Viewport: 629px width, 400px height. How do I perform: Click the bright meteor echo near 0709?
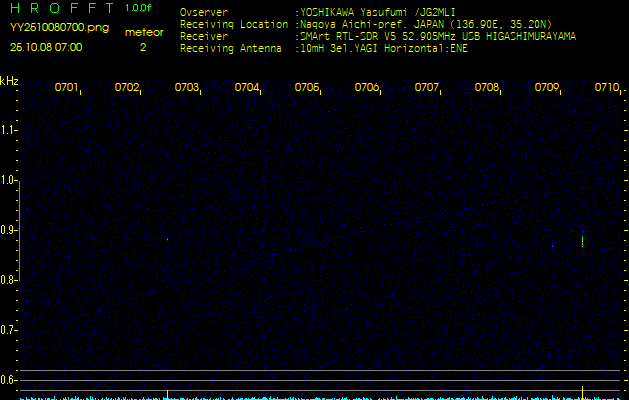coord(582,242)
